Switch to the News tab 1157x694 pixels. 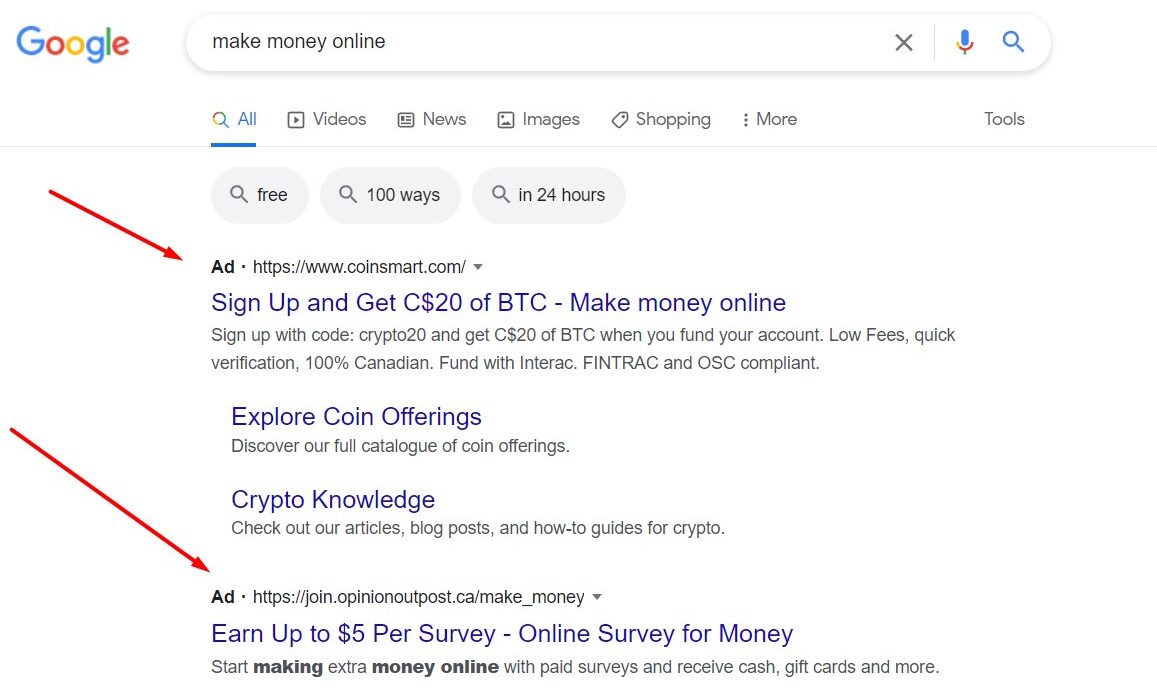tap(432, 119)
